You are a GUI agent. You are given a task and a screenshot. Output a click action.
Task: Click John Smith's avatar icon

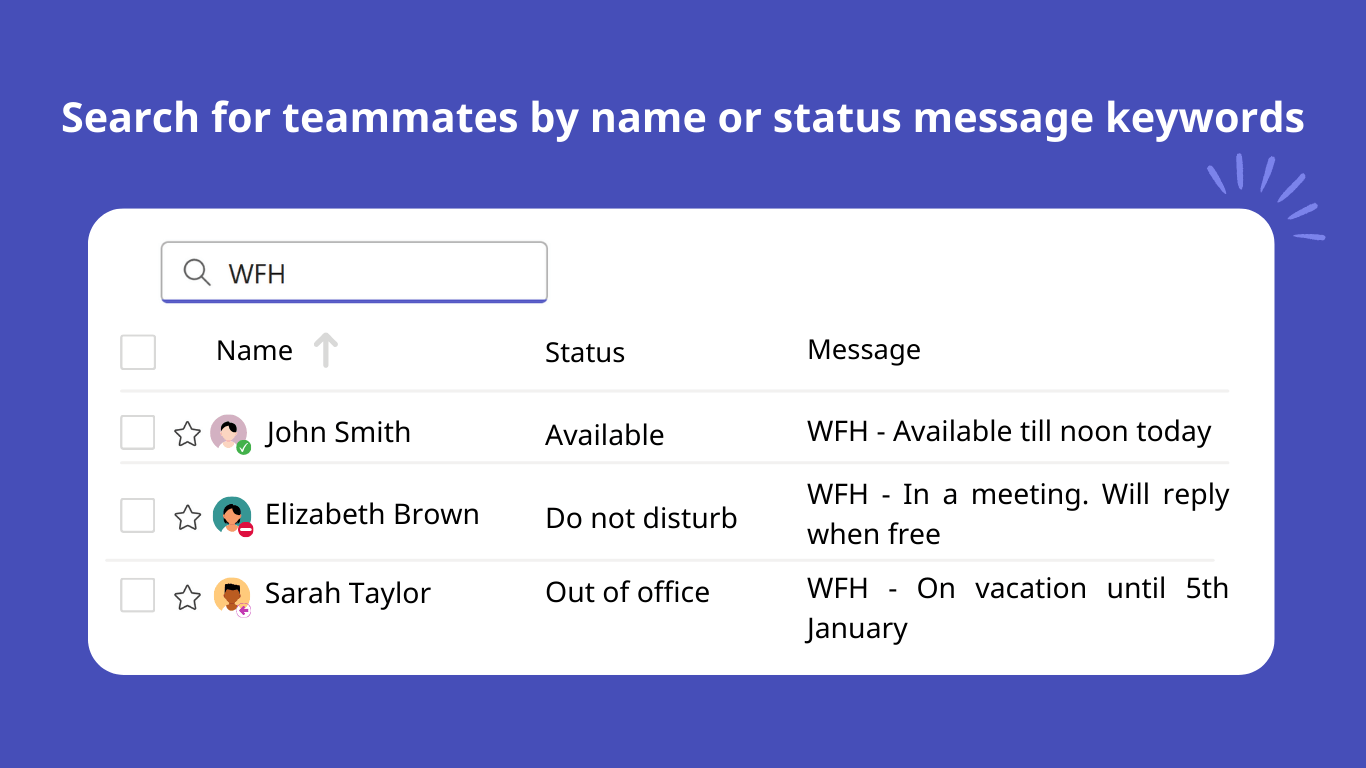pyautogui.click(x=229, y=432)
